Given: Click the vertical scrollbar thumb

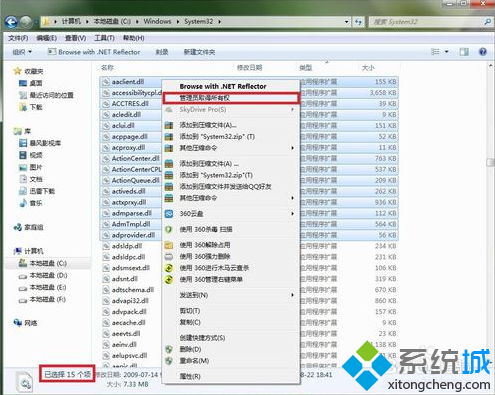Looking at the screenshot, I should (x=490, y=162).
